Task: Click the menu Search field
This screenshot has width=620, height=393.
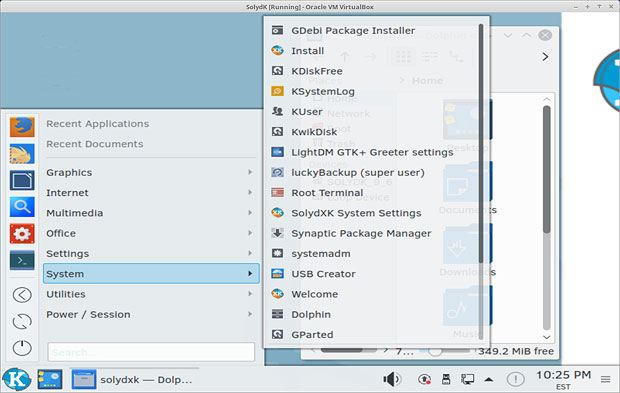Action: [x=151, y=352]
